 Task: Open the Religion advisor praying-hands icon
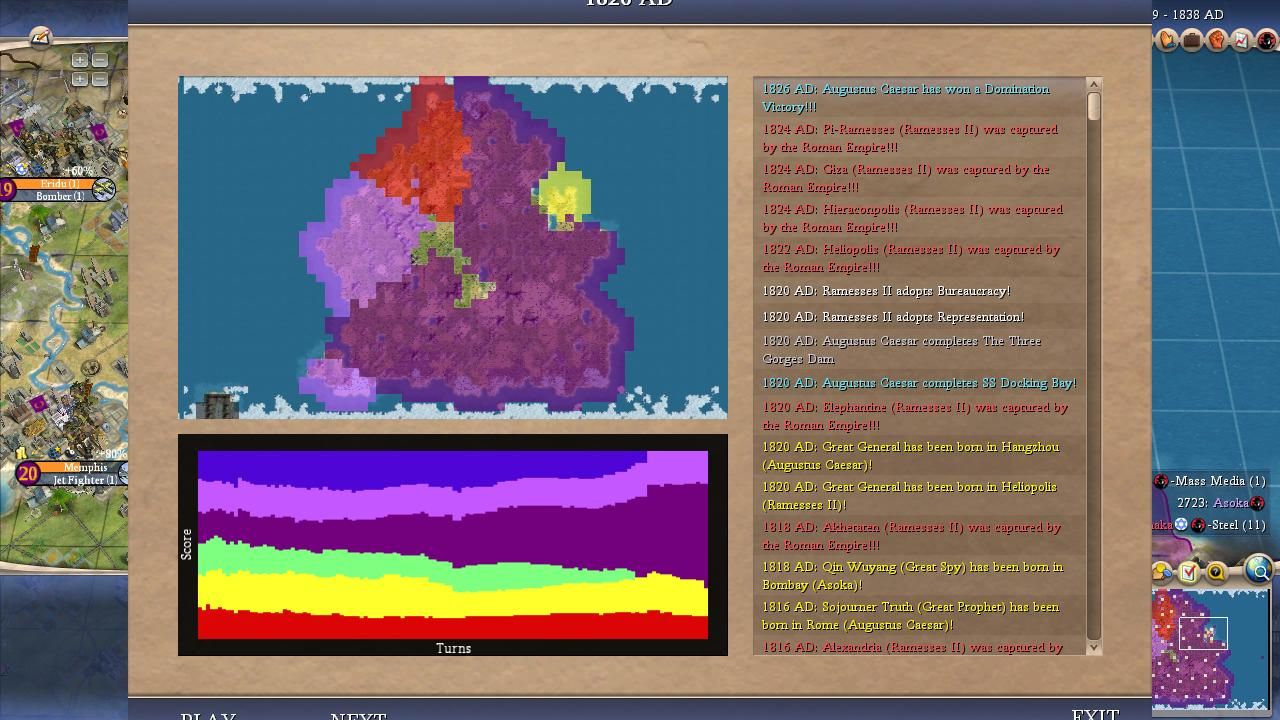pos(1167,41)
